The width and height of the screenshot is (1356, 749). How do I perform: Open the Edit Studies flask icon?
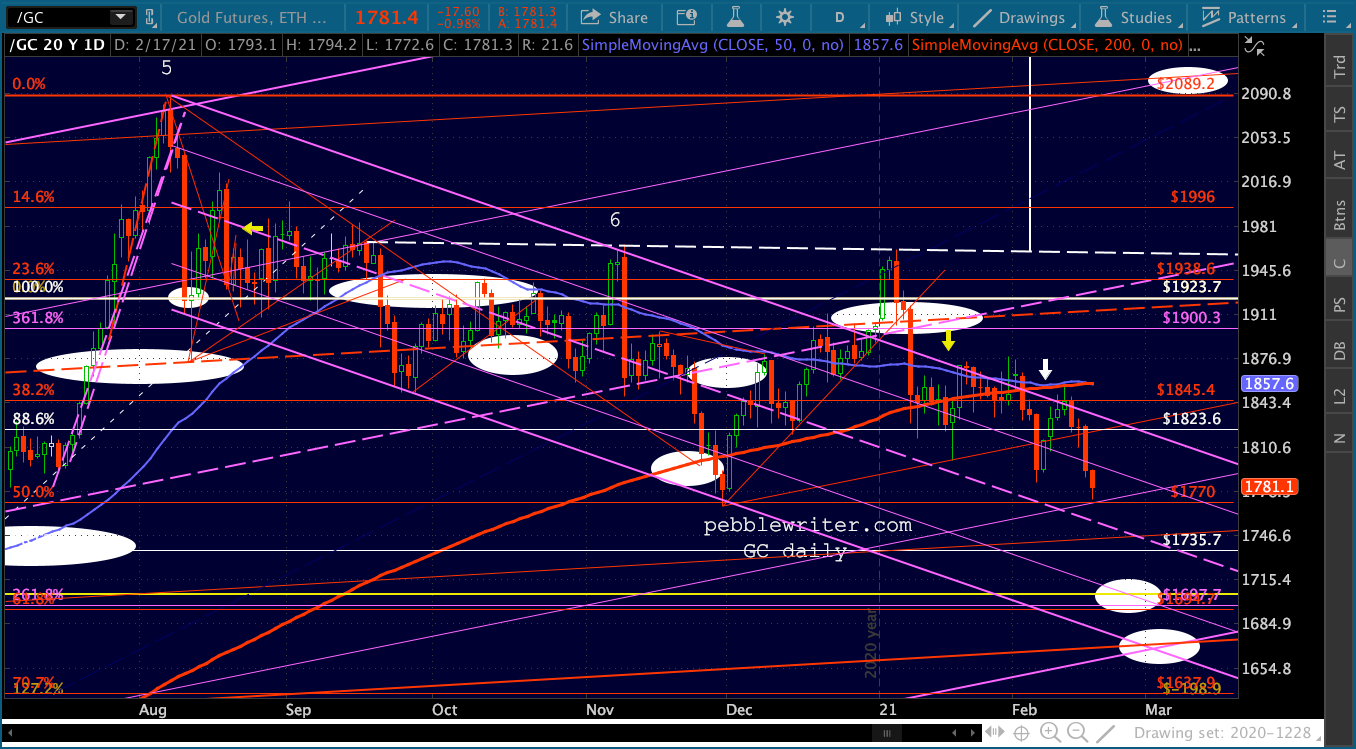pyautogui.click(x=735, y=17)
